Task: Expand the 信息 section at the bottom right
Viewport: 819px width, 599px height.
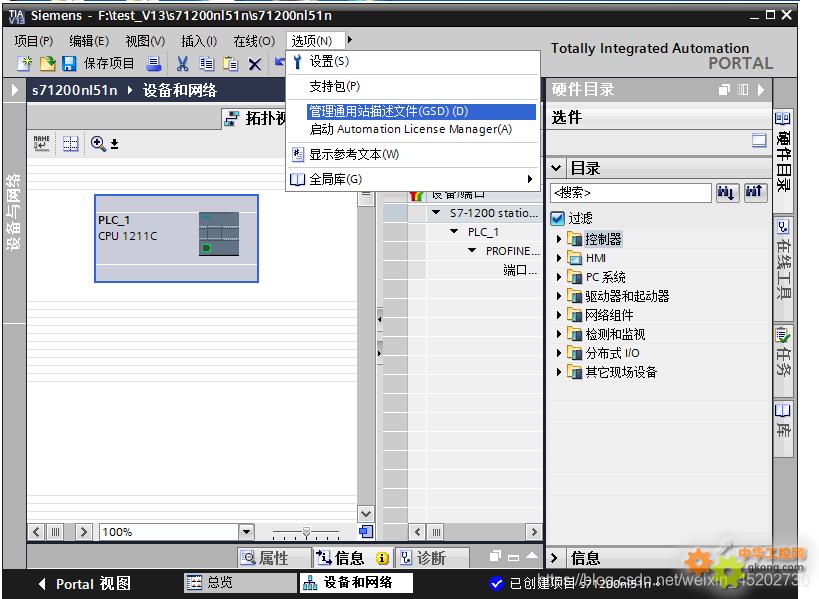Action: click(x=555, y=558)
